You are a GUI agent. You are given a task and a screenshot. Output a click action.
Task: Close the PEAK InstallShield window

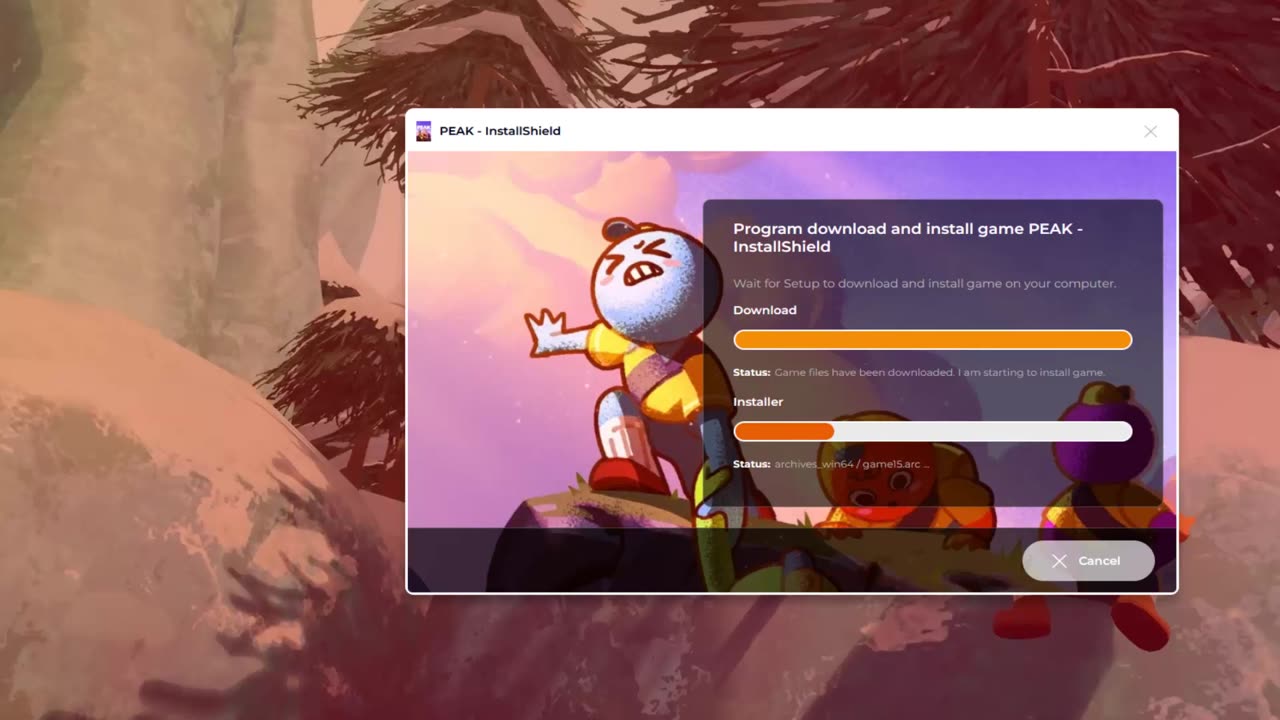(1150, 131)
